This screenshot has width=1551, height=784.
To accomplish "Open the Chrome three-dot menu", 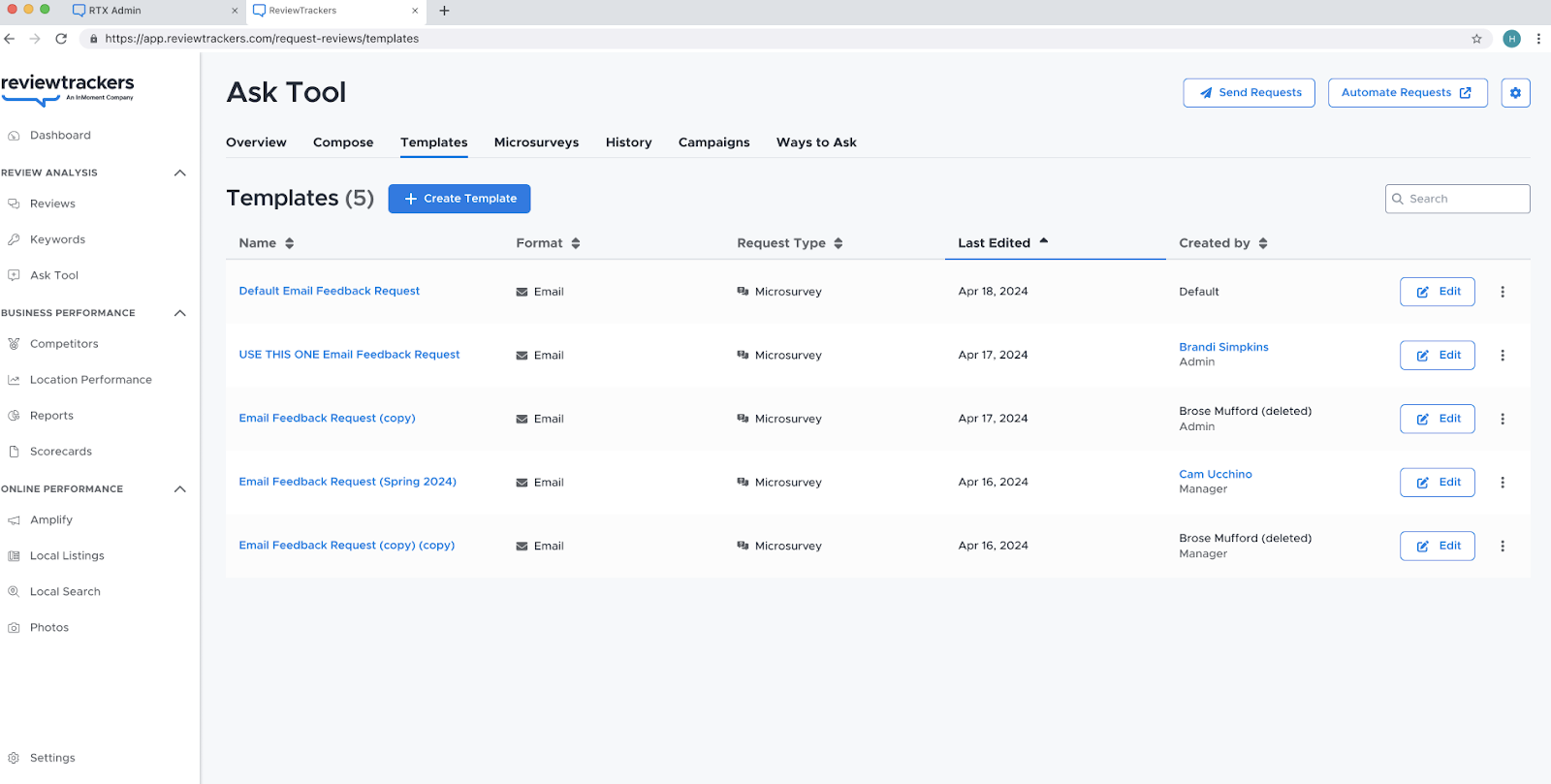I will pos(1538,39).
